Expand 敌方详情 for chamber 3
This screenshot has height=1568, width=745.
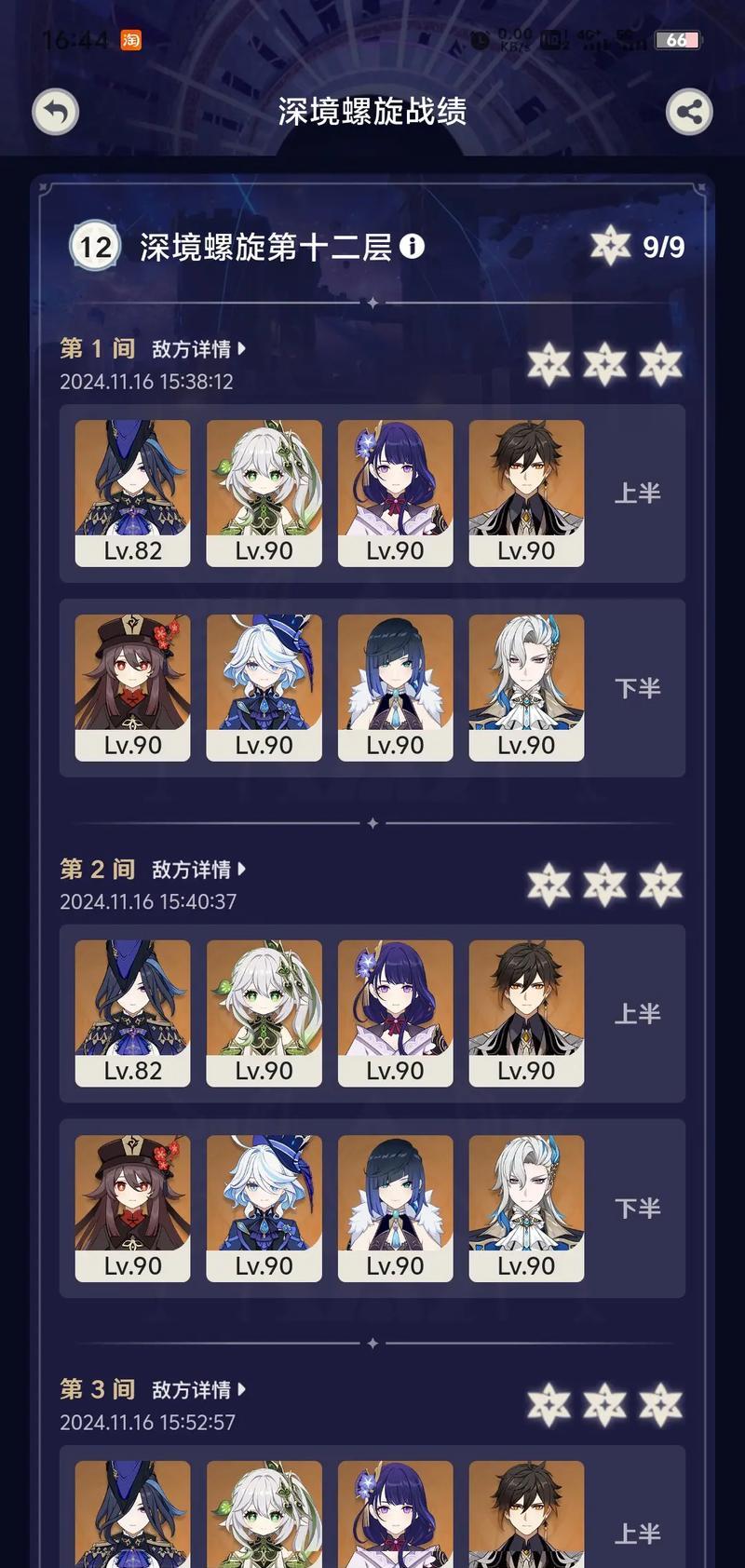[x=198, y=1390]
